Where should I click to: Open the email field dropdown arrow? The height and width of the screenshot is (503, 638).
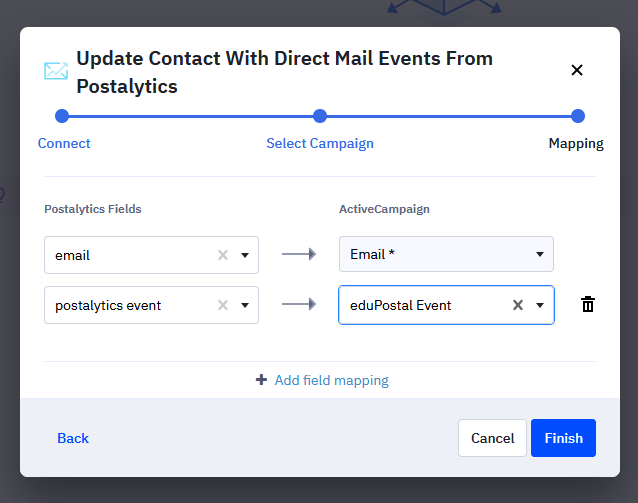[x=245, y=255]
